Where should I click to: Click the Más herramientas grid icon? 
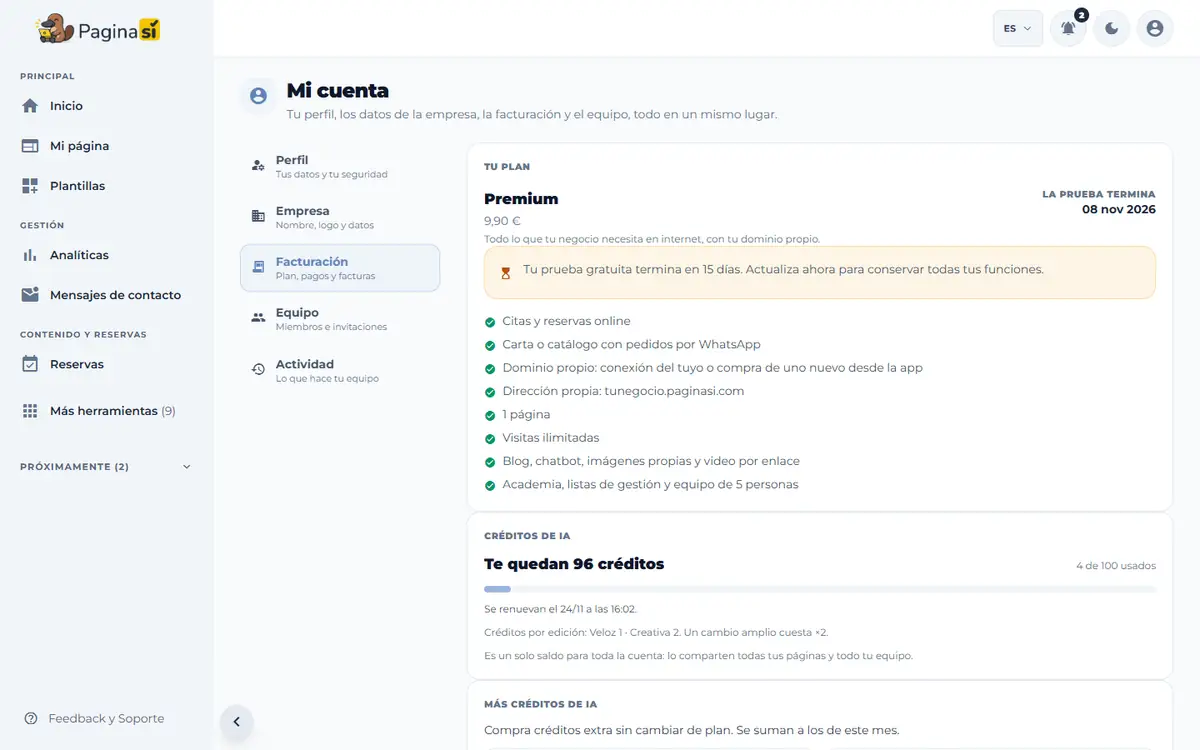(30, 411)
